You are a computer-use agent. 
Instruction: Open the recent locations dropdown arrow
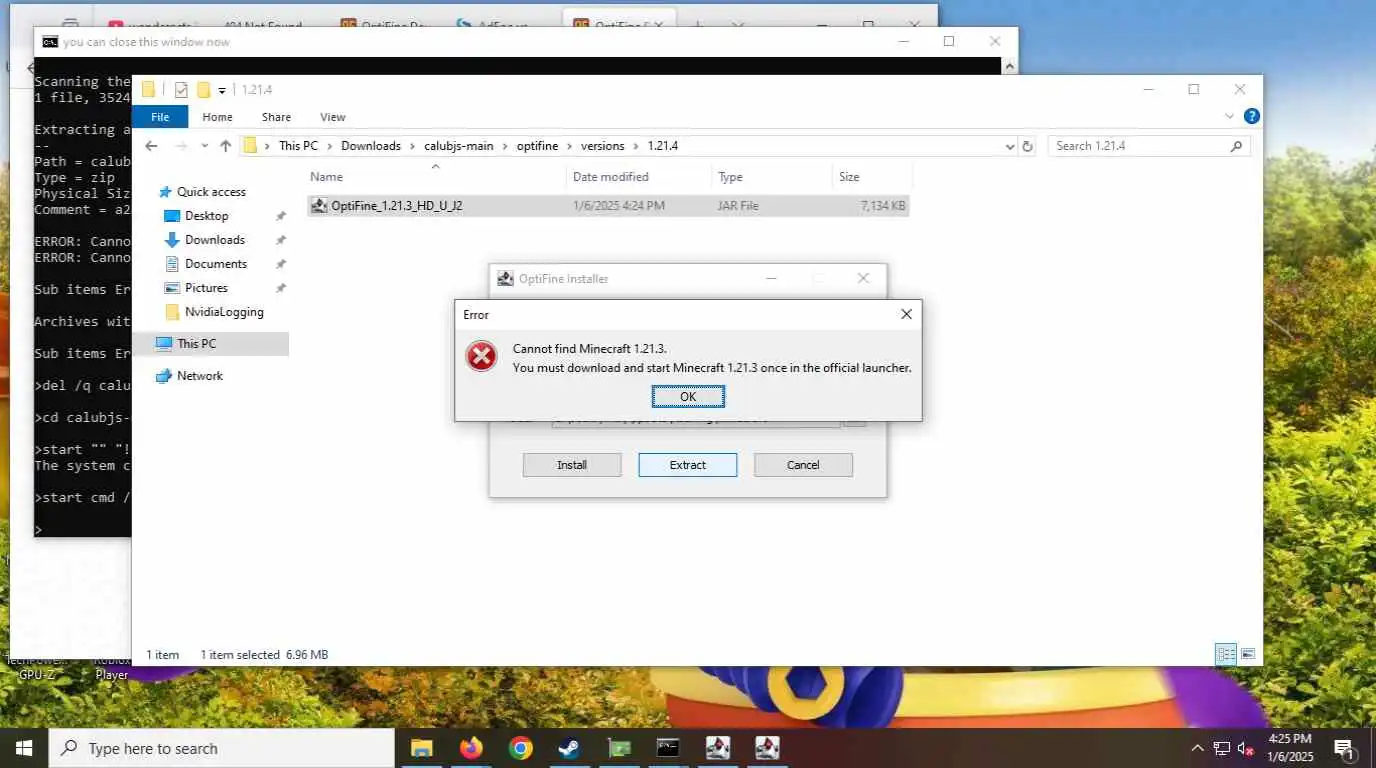pos(204,146)
